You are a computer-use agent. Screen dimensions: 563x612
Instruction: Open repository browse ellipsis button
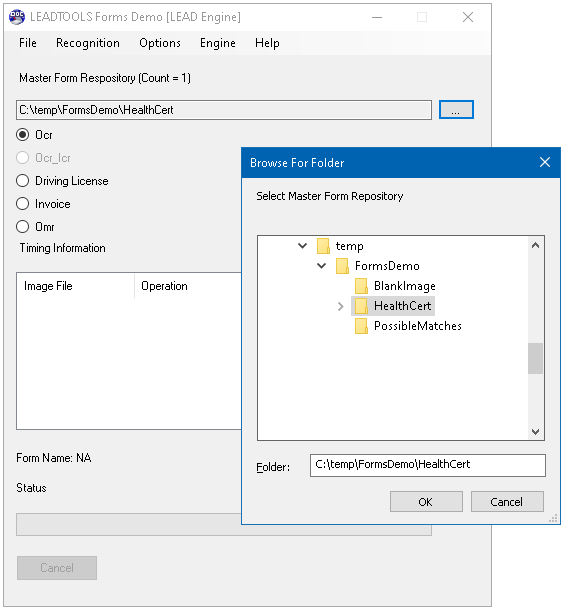(456, 110)
